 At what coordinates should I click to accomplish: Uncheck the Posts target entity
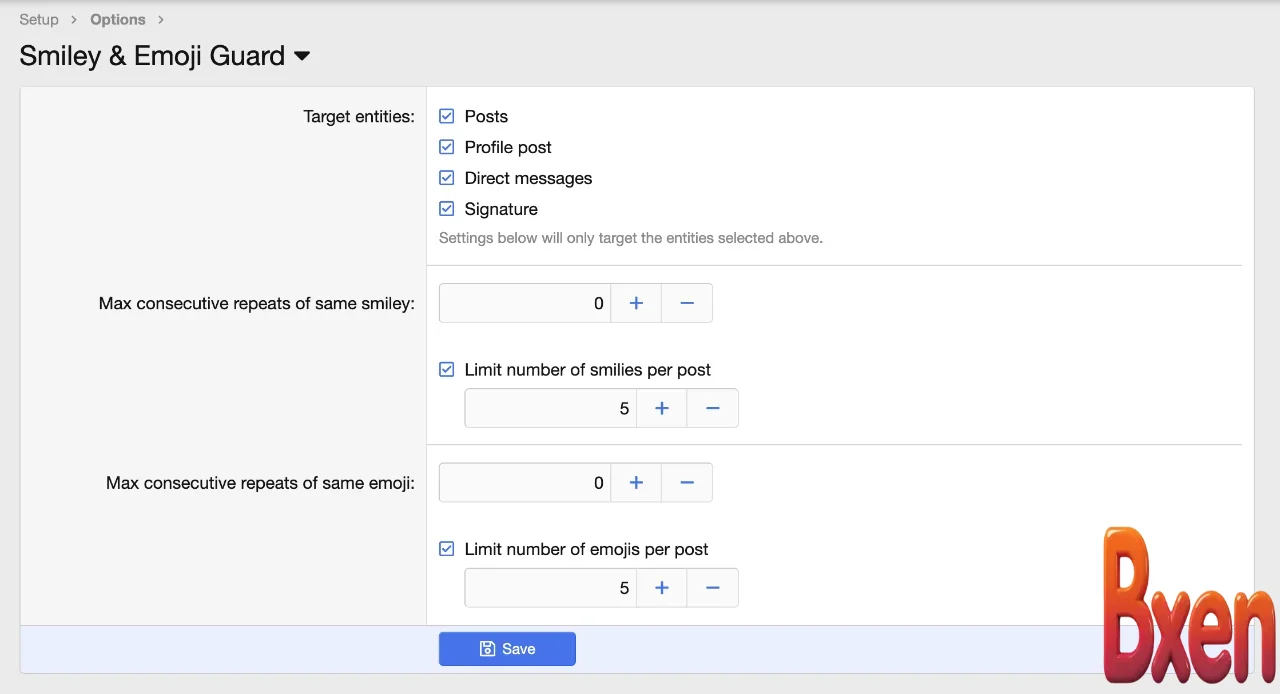447,116
